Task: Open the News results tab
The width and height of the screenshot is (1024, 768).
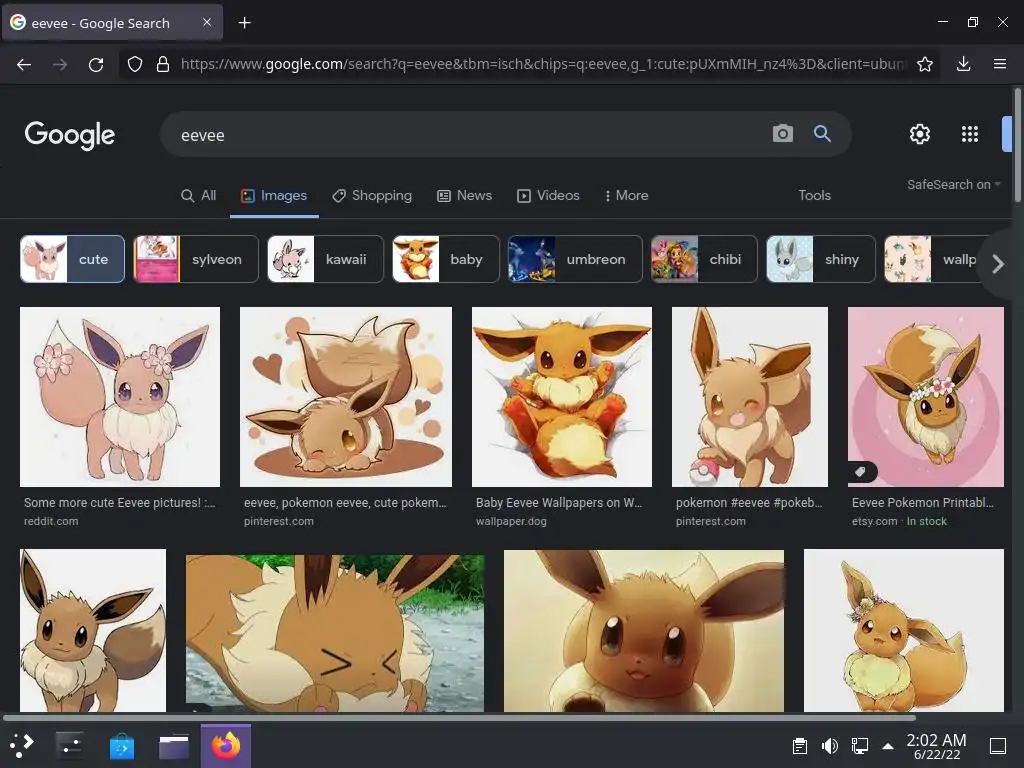Action: (464, 195)
